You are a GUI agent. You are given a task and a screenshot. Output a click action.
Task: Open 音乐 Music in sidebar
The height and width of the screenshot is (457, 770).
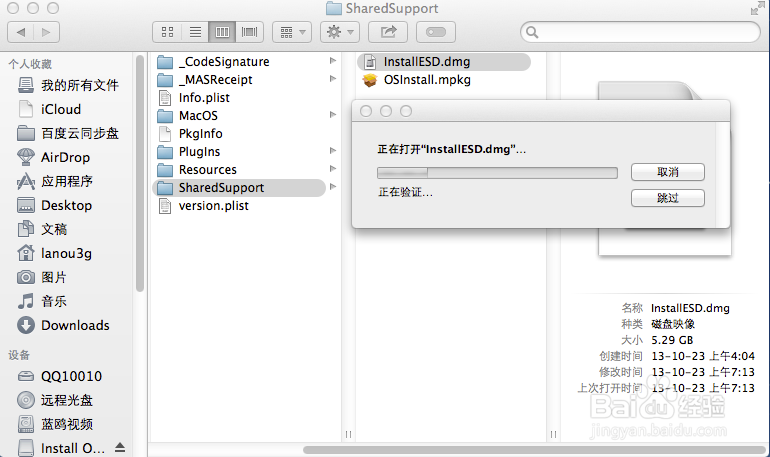[42, 301]
